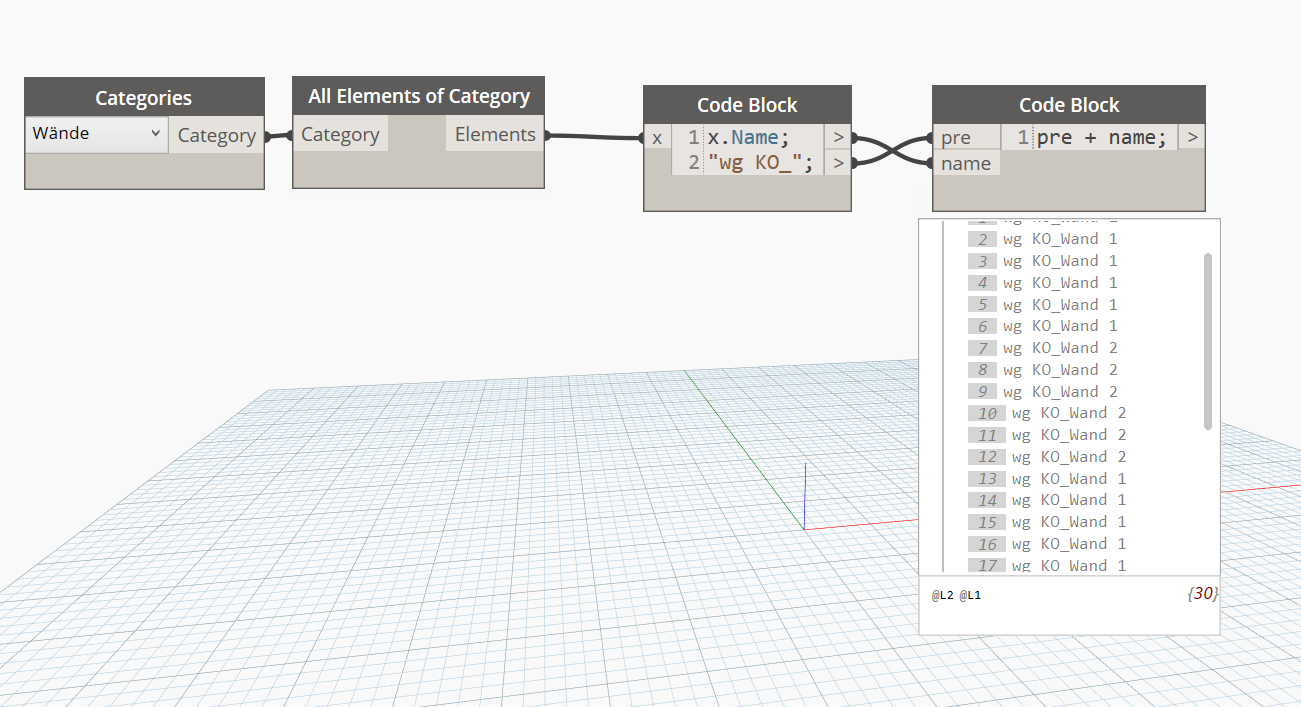The height and width of the screenshot is (707, 1301).
Task: Click the Category output port on Categories node
Action: 216,133
